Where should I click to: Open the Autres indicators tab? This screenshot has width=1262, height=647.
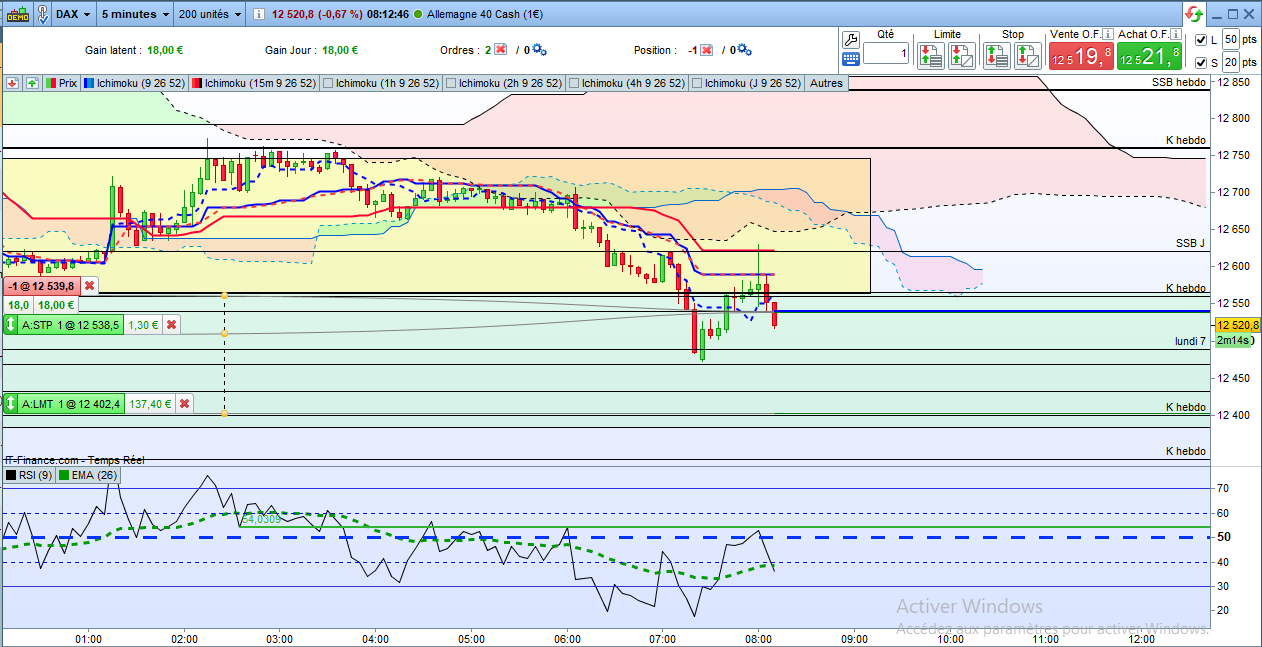point(826,83)
